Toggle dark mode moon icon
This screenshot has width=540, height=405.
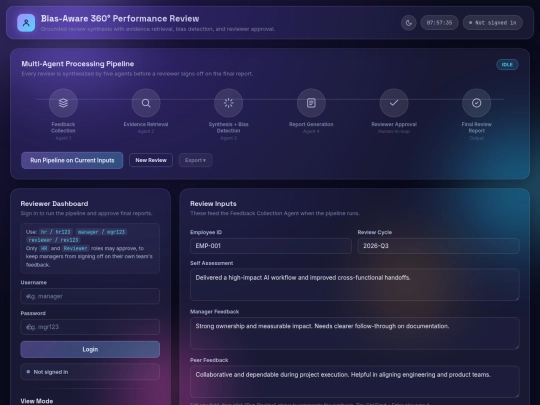(408, 23)
